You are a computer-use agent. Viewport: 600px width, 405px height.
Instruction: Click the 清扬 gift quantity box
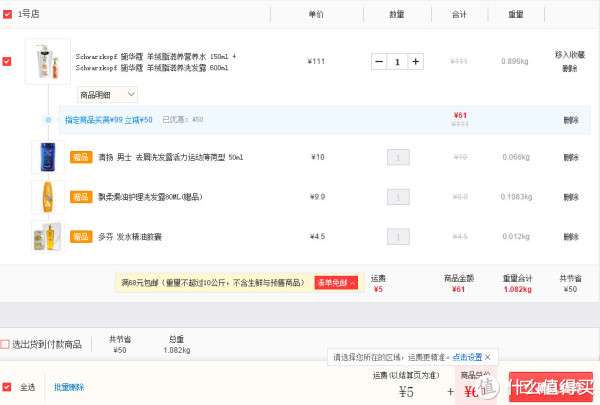click(x=398, y=157)
